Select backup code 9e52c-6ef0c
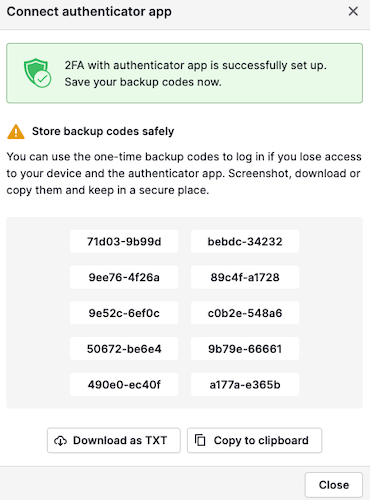This screenshot has width=370, height=500. (124, 313)
